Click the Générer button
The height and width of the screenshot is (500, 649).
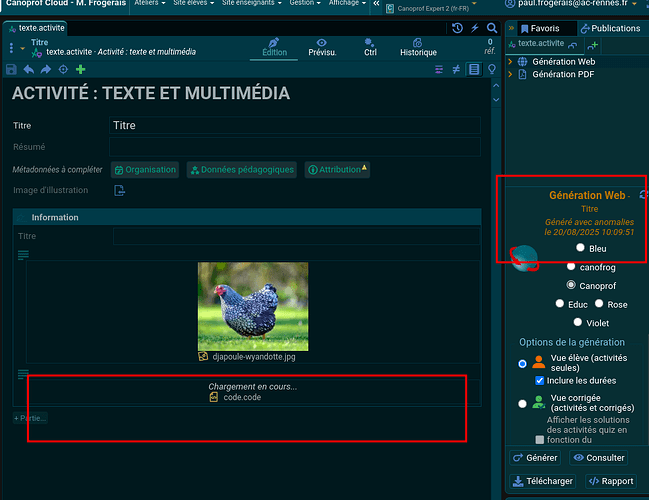click(535, 458)
